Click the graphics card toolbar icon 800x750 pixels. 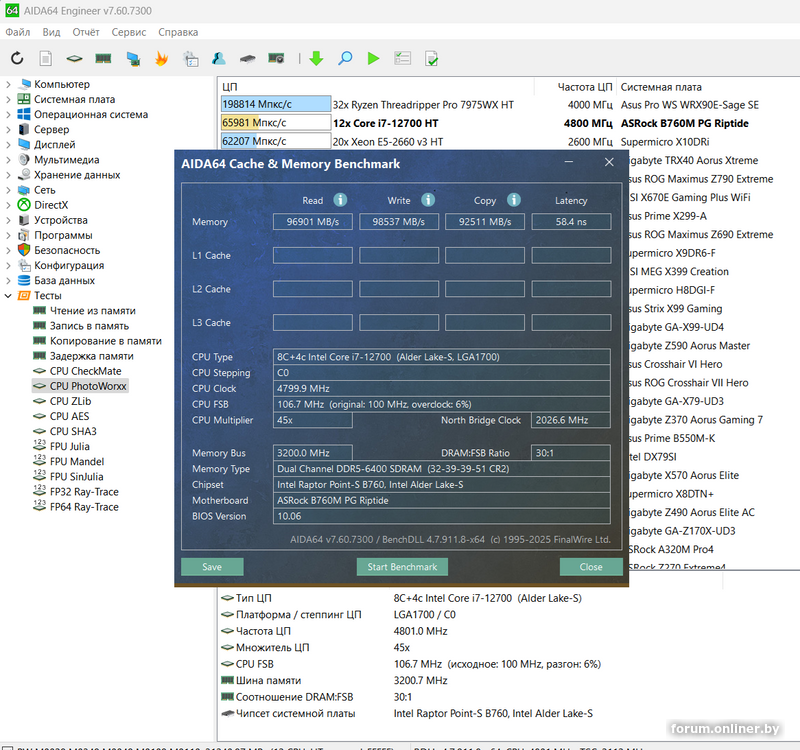tap(276, 59)
